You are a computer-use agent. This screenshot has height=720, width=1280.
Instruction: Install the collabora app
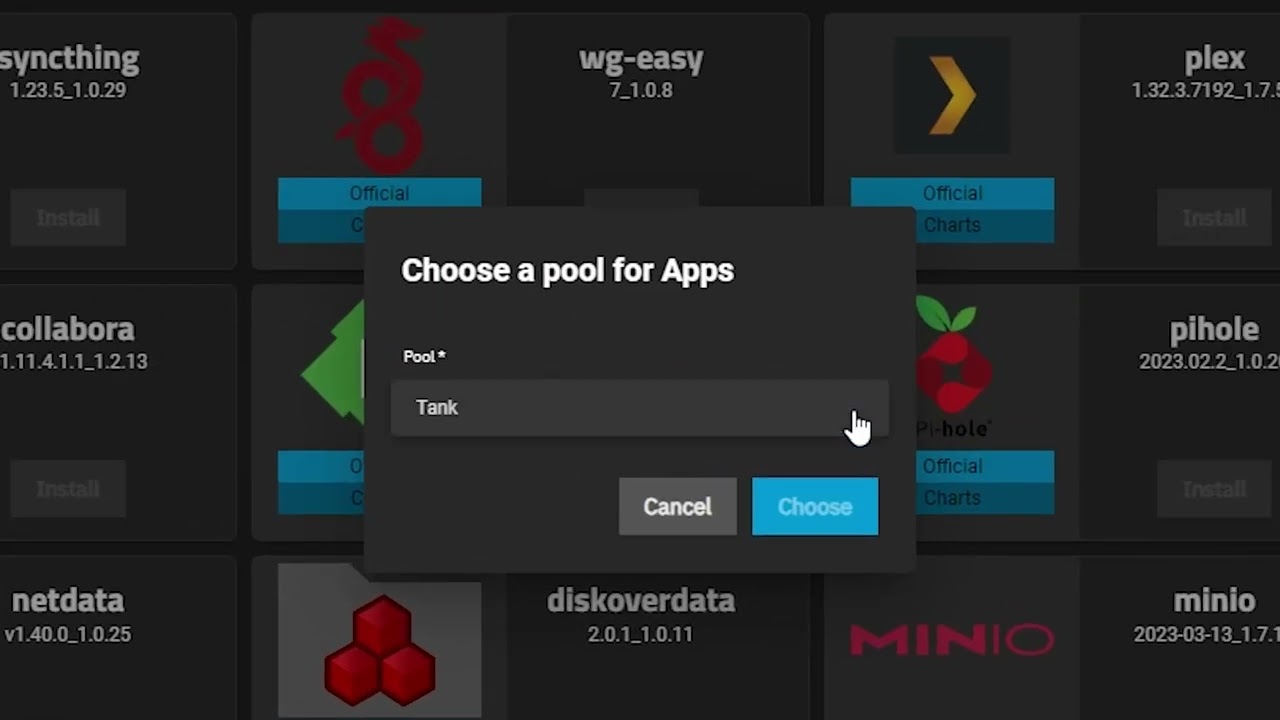point(68,489)
